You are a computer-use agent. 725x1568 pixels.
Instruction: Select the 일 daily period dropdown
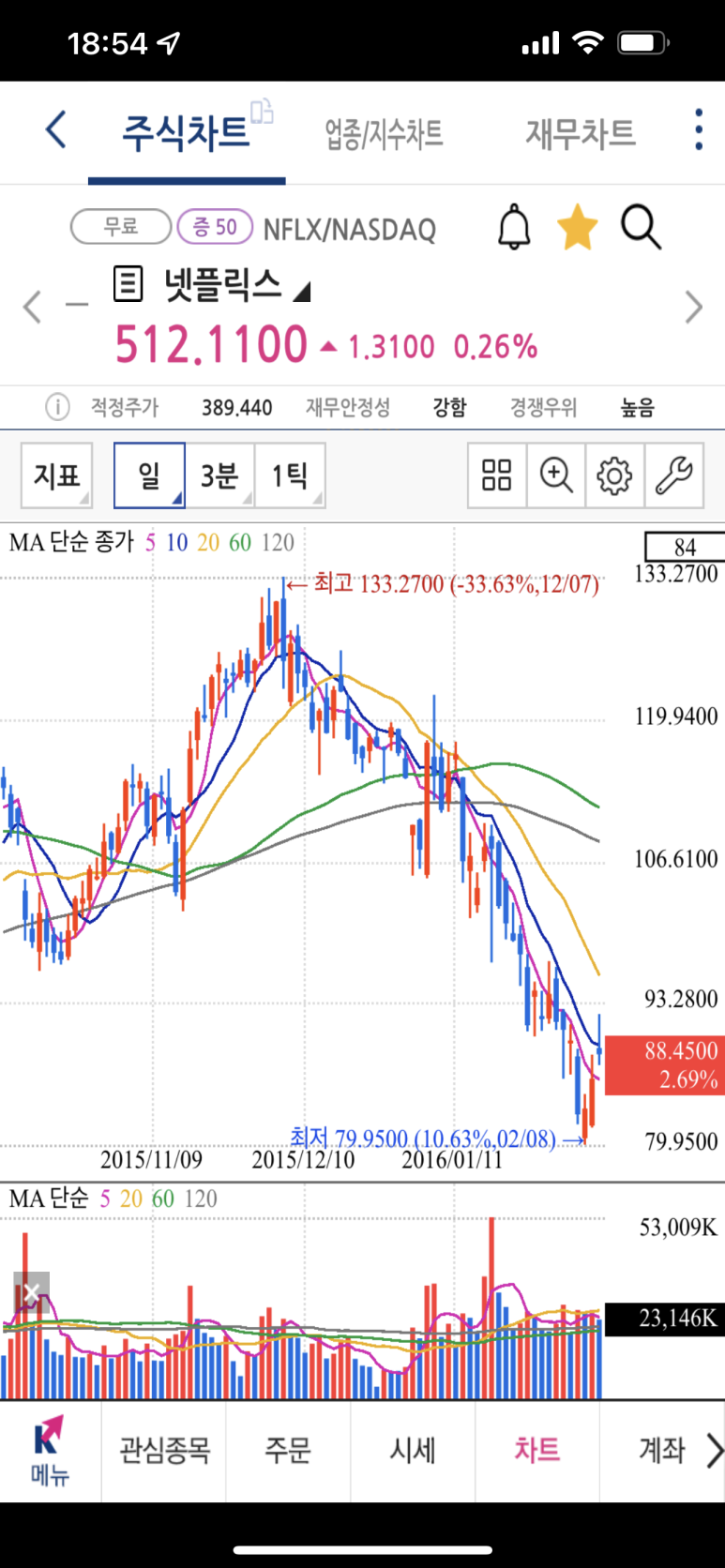(149, 475)
